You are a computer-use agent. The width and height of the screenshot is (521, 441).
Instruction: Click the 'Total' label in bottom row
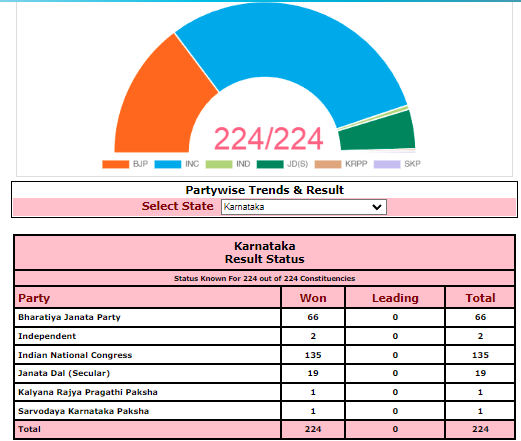coord(29,429)
